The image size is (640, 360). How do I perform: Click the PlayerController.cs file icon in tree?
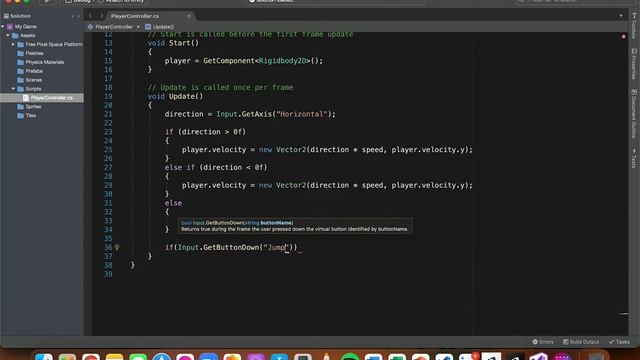[26, 98]
